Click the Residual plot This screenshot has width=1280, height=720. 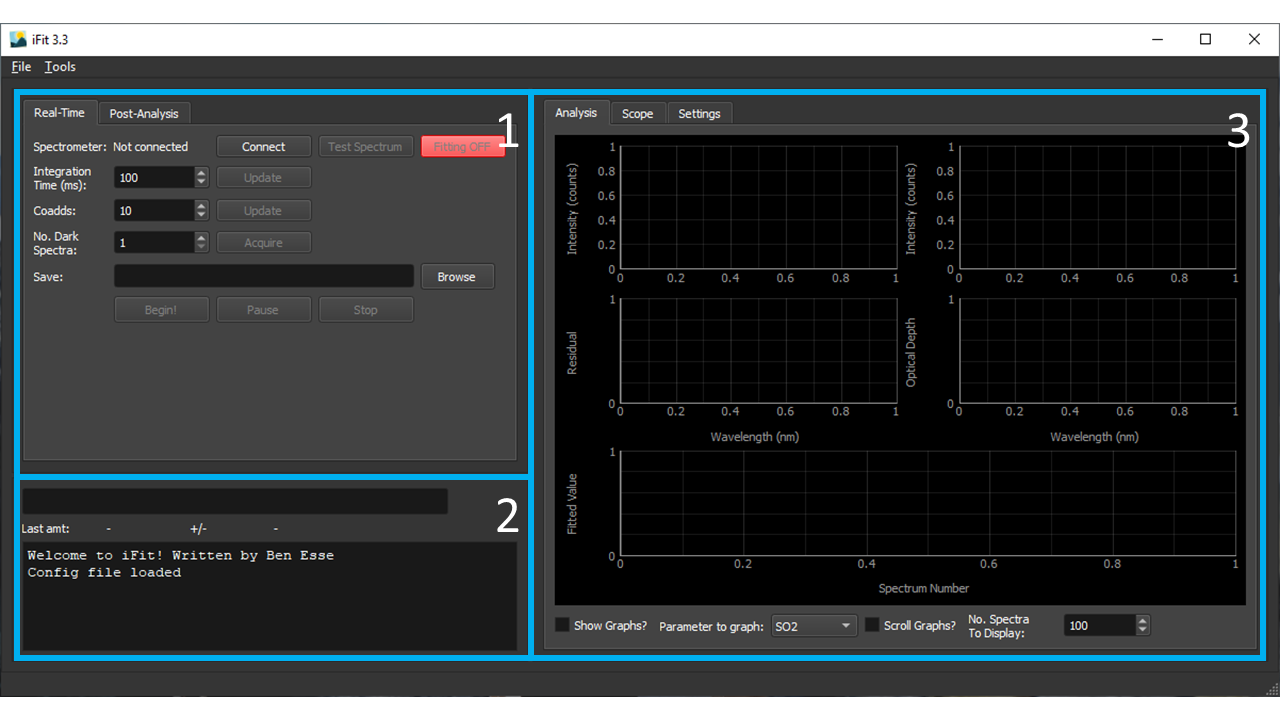758,351
